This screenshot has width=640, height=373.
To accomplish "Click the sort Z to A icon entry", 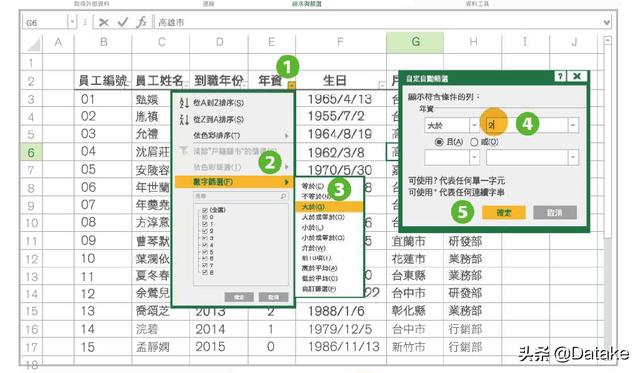I will (x=184, y=119).
